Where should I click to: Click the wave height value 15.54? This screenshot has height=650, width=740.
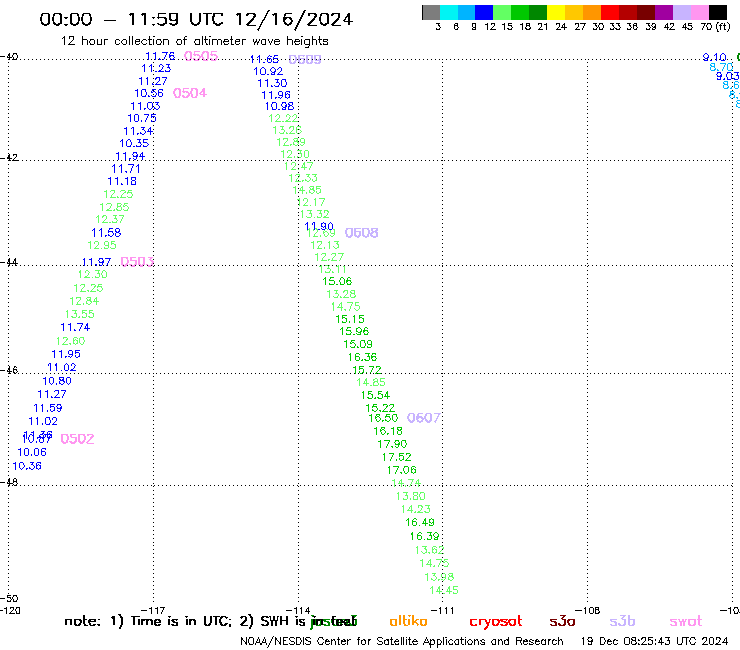[376, 395]
